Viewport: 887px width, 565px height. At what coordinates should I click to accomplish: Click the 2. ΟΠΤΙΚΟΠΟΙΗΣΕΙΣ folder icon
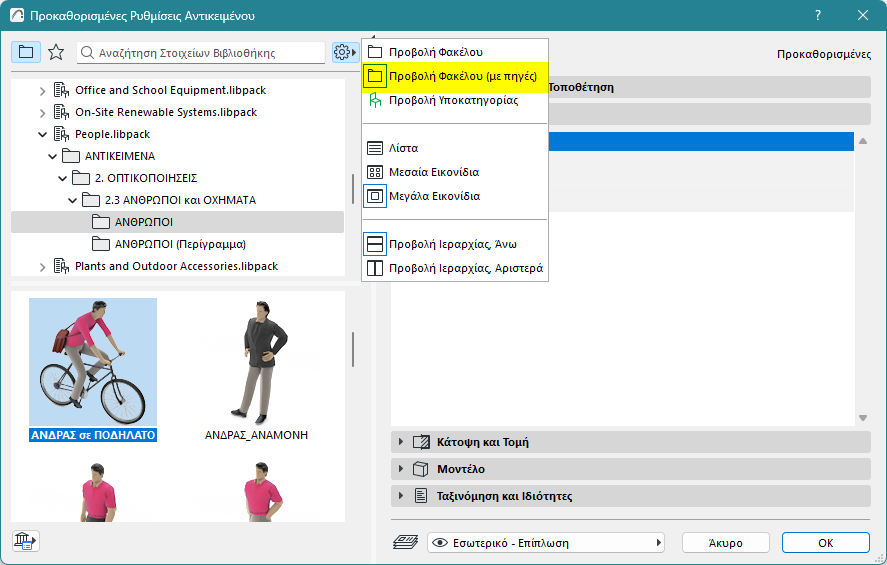coord(81,178)
